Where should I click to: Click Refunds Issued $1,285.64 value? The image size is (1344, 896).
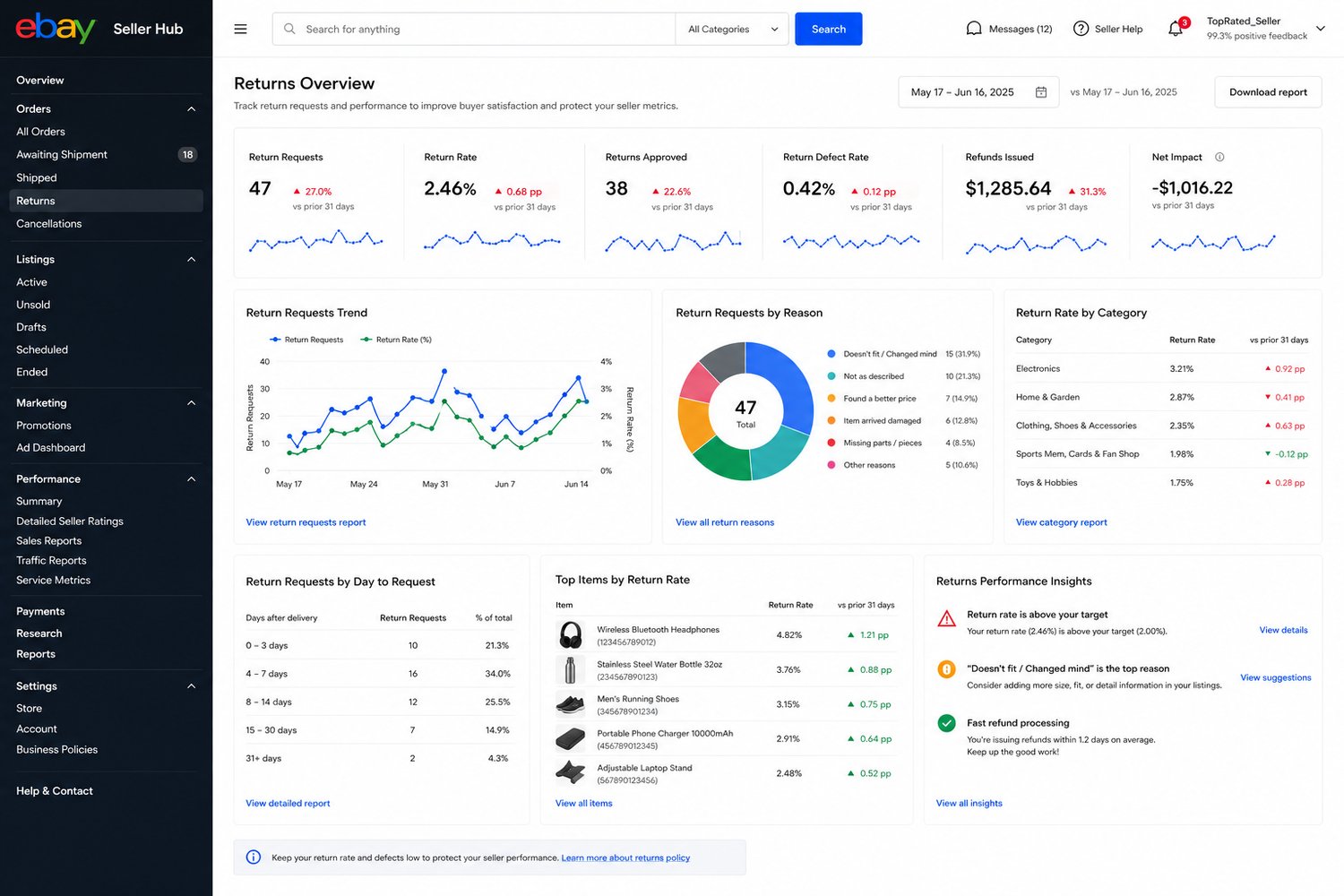point(1008,188)
